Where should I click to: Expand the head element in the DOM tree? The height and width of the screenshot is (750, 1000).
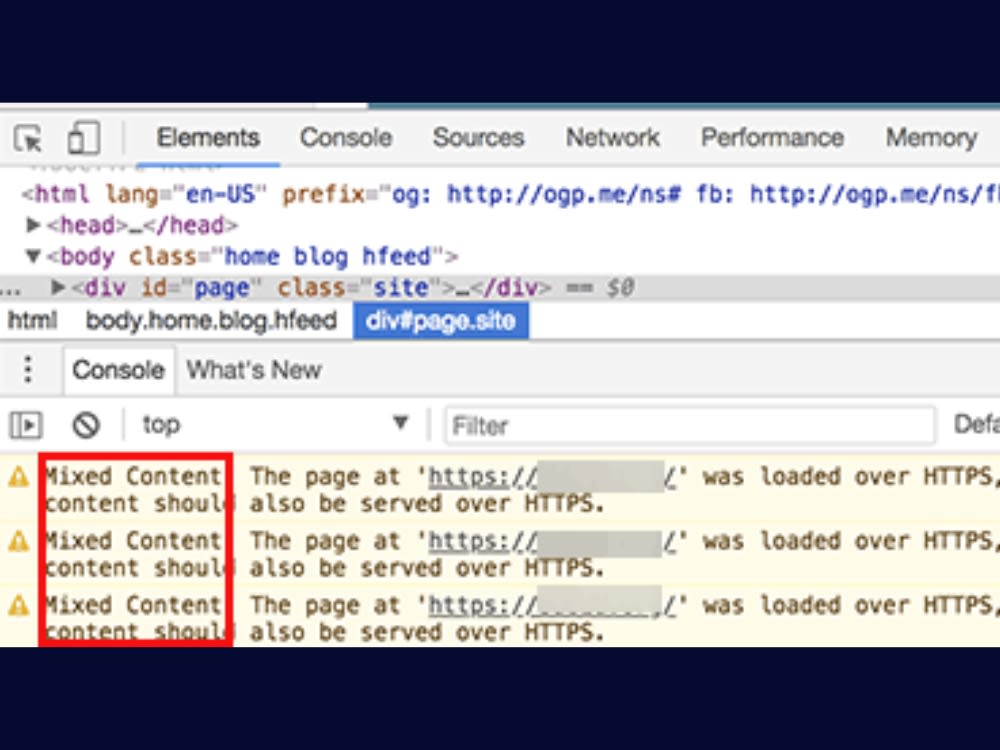pyautogui.click(x=34, y=225)
